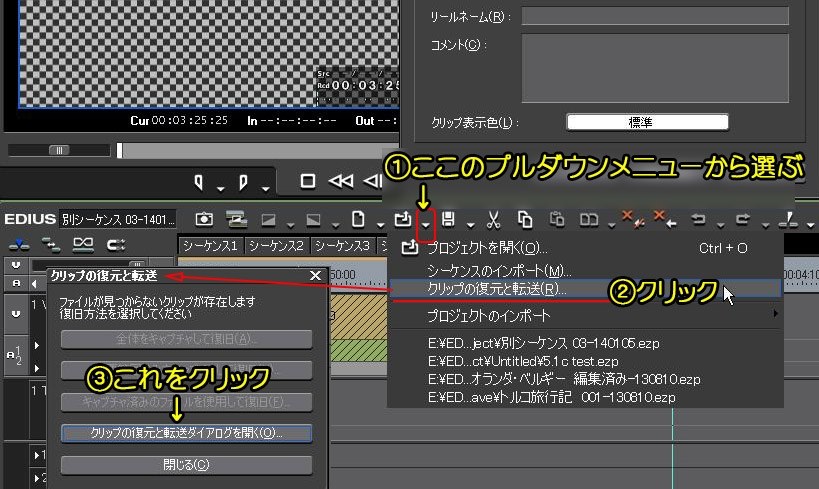Viewport: 819px width, 489px height.
Task: Click 全体をキャプチャして復旧(A)... button
Action: pos(186,339)
